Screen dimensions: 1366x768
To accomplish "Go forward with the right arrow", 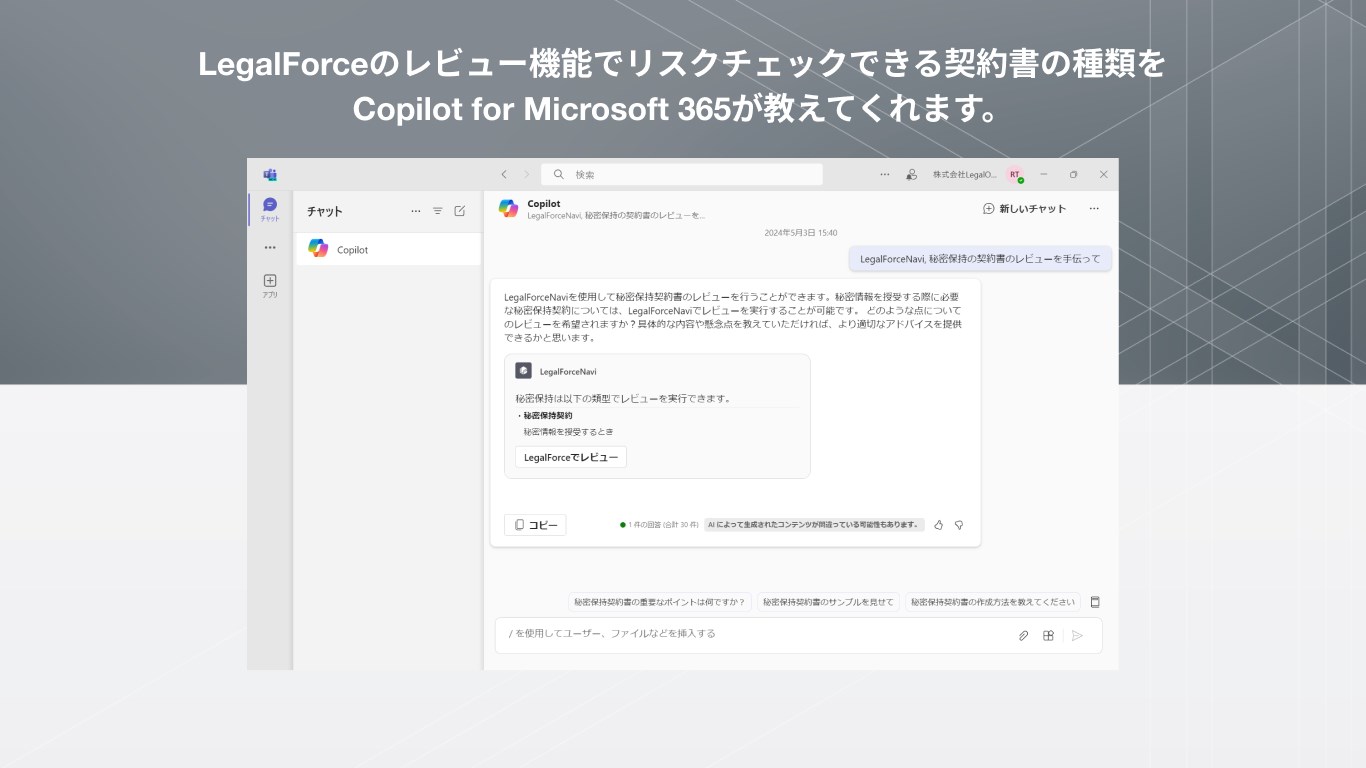I will [x=527, y=174].
